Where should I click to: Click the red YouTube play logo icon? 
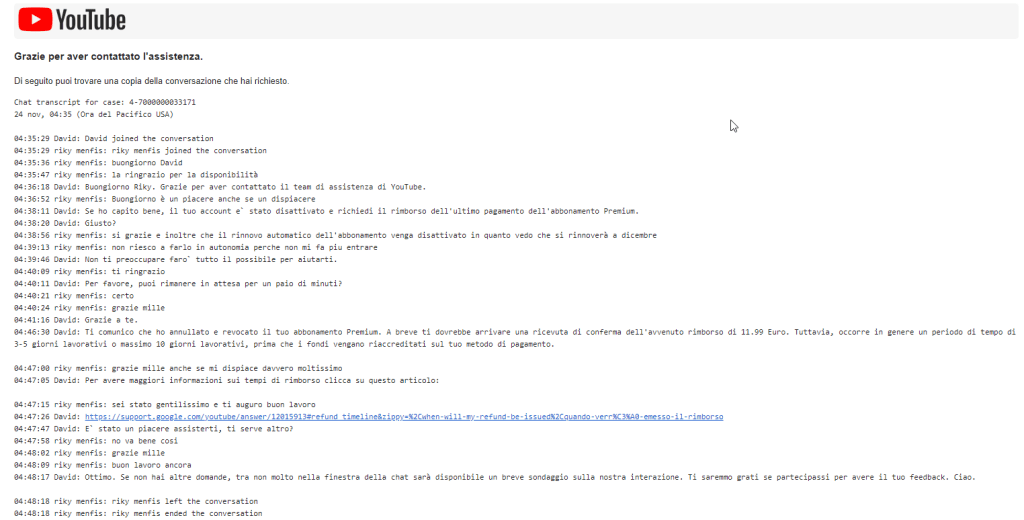35,19
